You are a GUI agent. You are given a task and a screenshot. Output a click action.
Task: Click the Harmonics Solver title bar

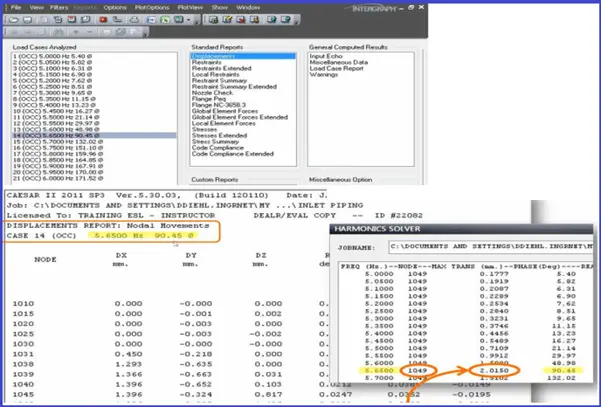click(461, 229)
